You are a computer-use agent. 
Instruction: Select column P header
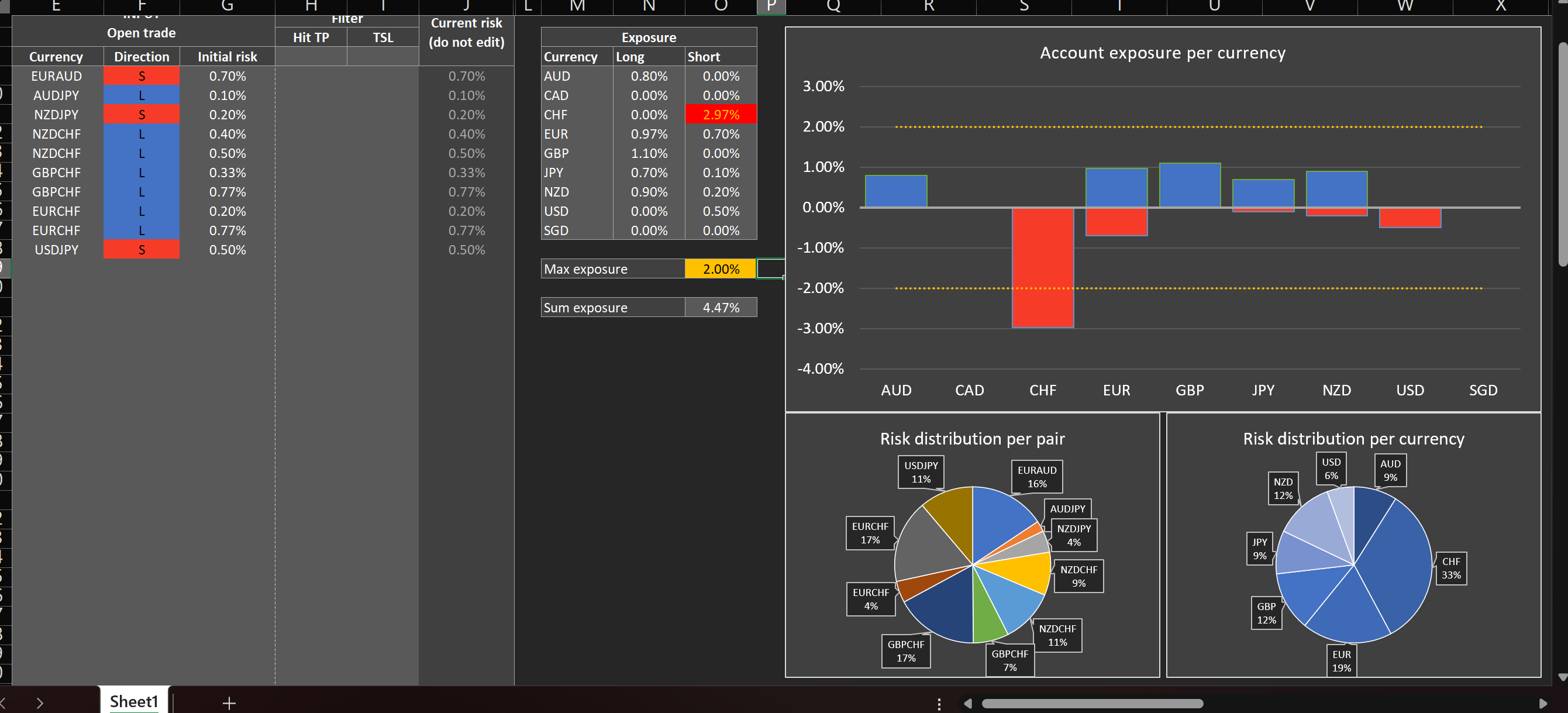pyautogui.click(x=771, y=6)
